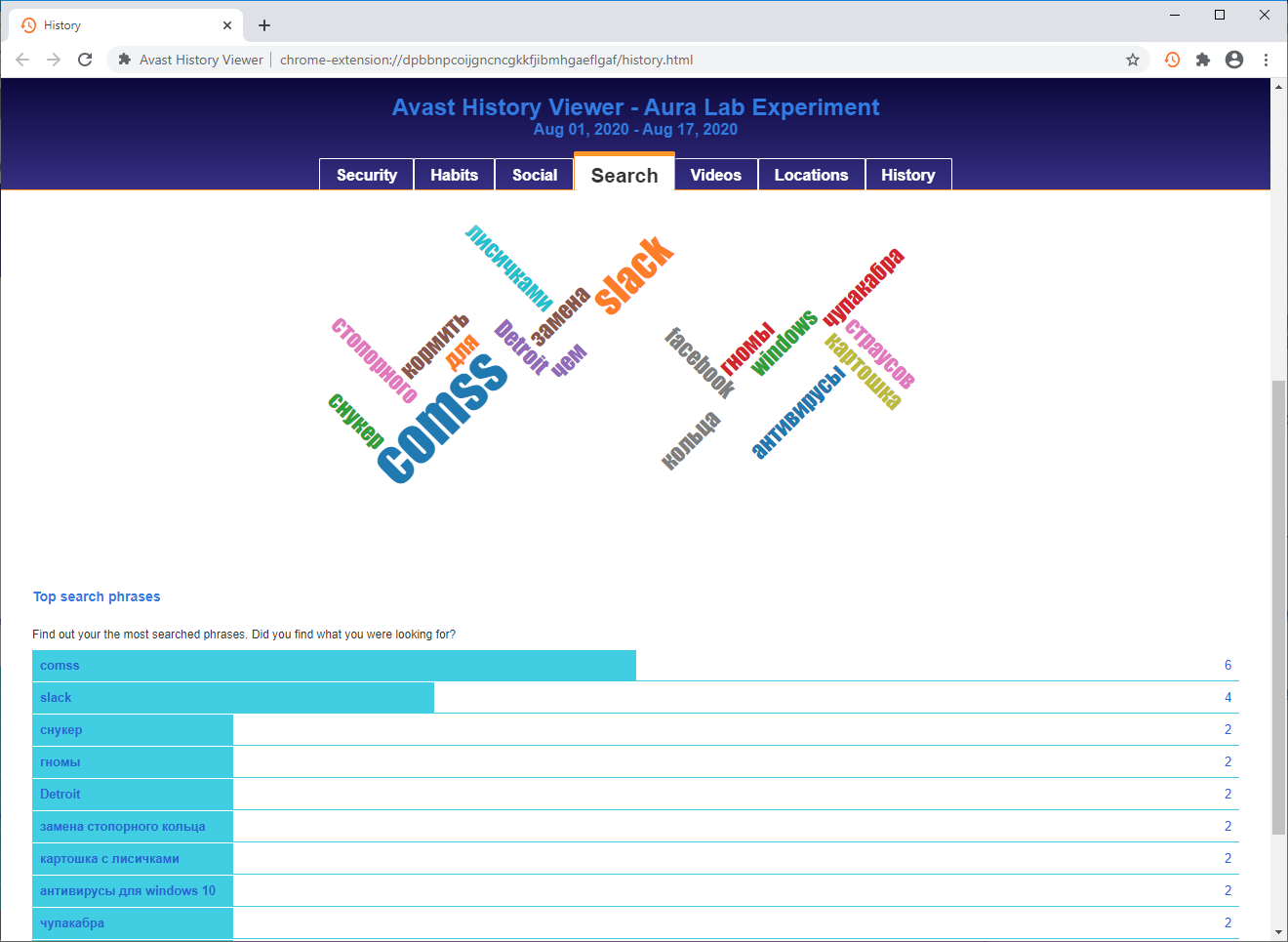Click the red 'чупакабра' word in cloud
This screenshot has width=1288, height=942.
865,288
